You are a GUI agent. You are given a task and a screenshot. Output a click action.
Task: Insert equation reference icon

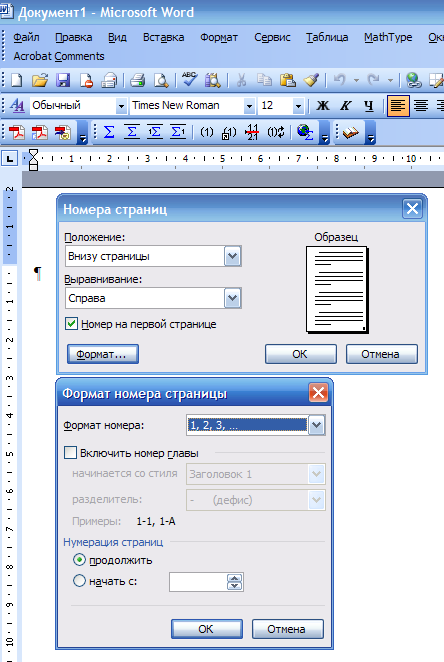(x=229, y=133)
